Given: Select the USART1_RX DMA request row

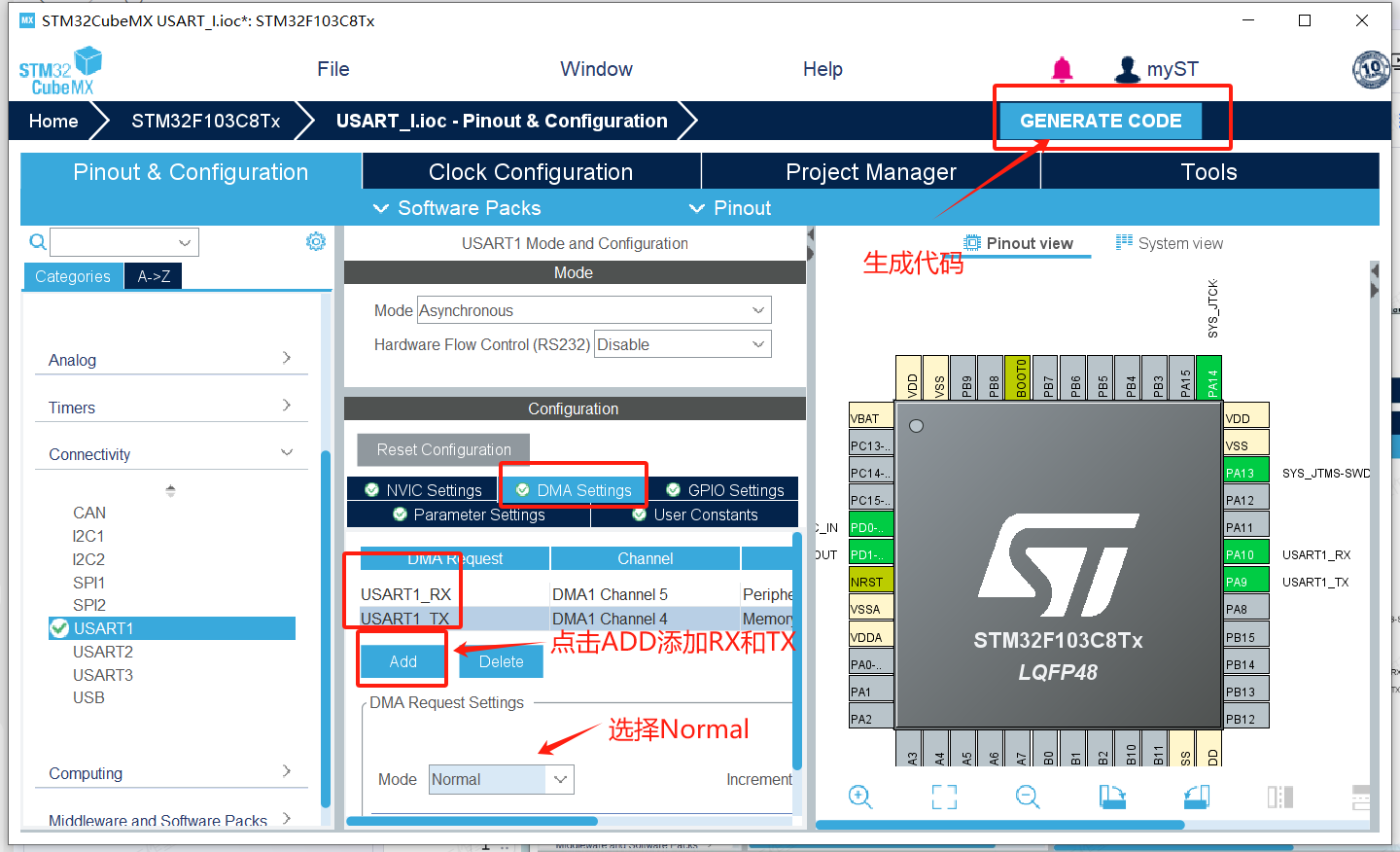Looking at the screenshot, I should pos(577,594).
